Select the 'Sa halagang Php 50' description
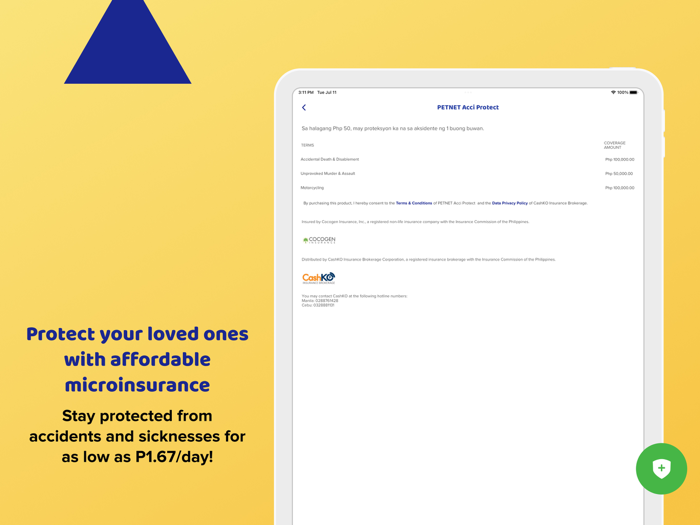700x525 pixels. pyautogui.click(x=393, y=129)
